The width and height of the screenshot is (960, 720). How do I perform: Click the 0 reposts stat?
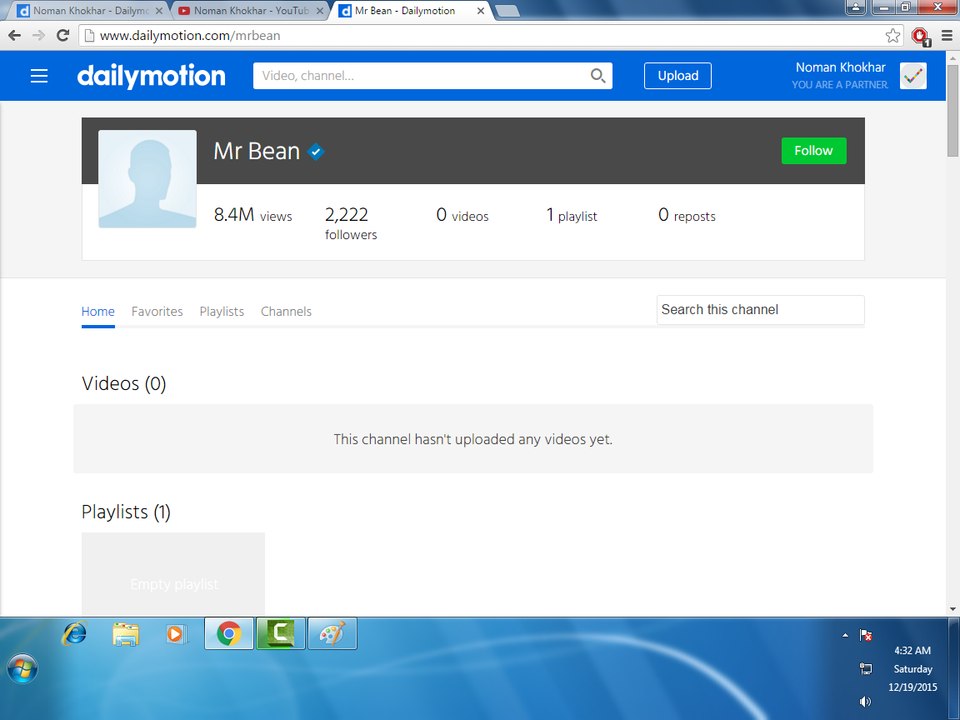click(x=687, y=215)
